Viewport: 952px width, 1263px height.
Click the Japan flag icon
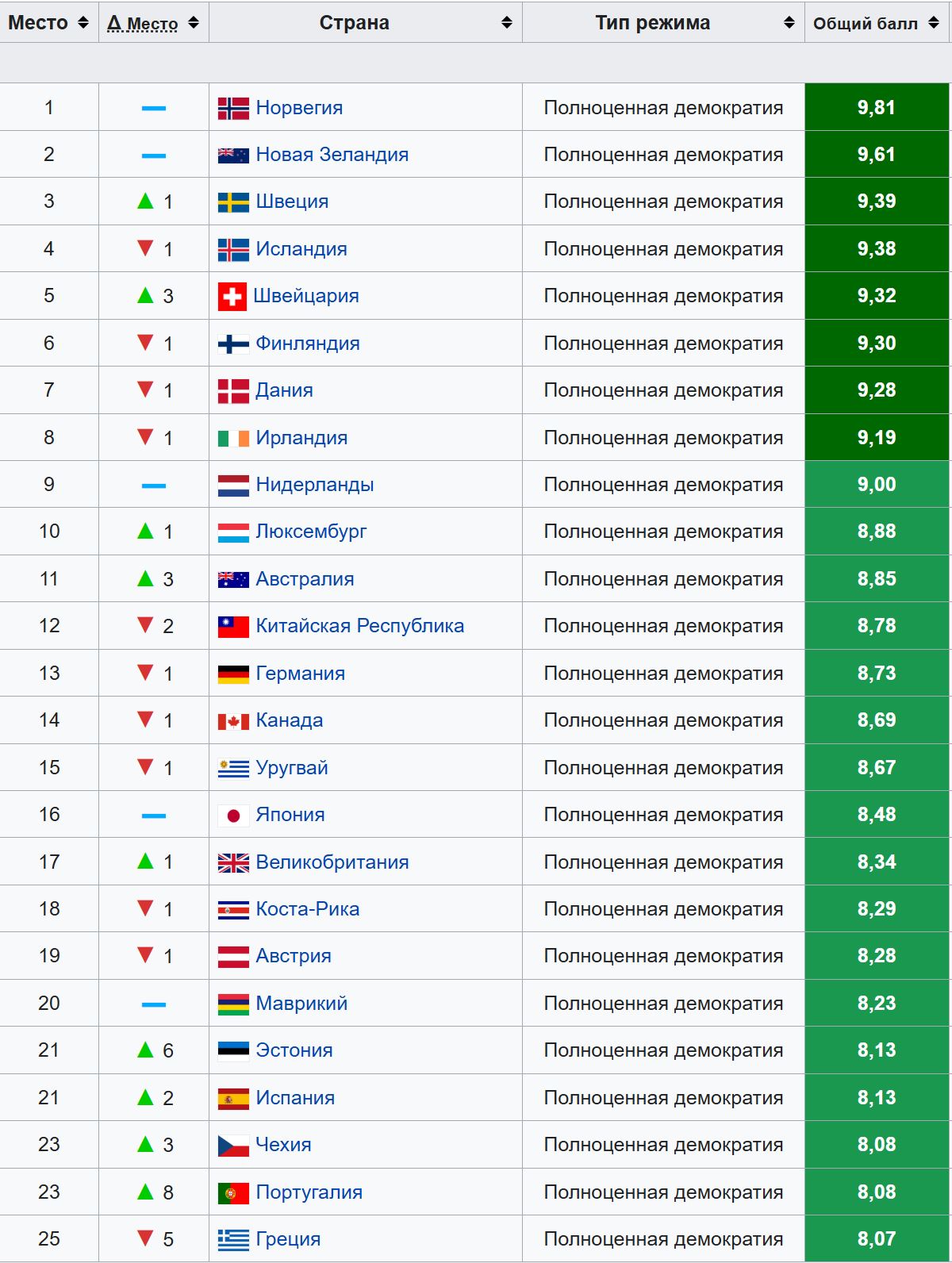[233, 816]
